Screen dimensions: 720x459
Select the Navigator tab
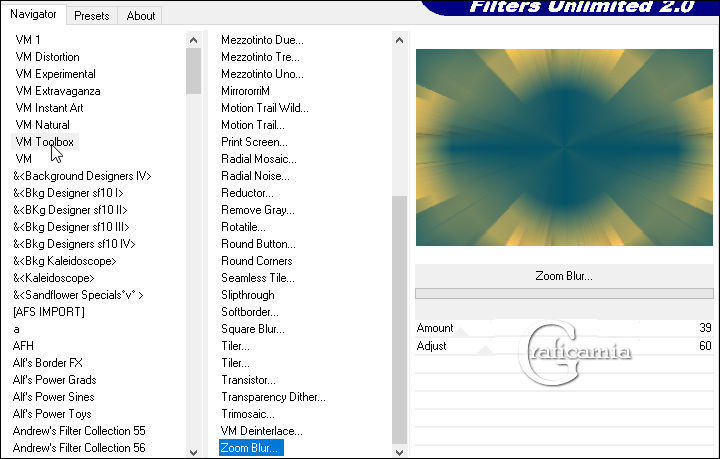[34, 15]
